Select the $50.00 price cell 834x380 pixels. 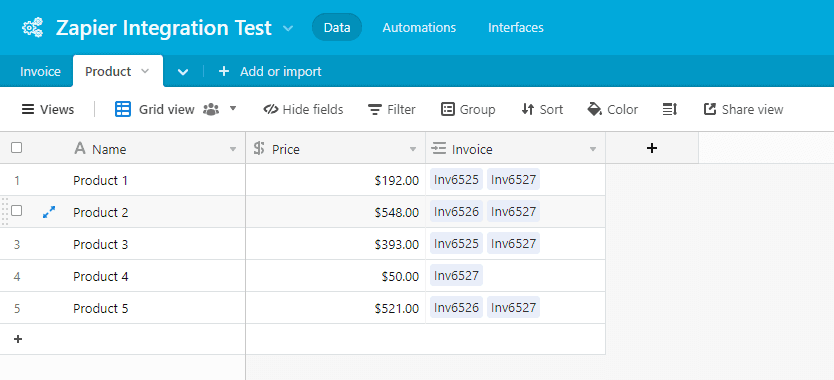[x=336, y=276]
